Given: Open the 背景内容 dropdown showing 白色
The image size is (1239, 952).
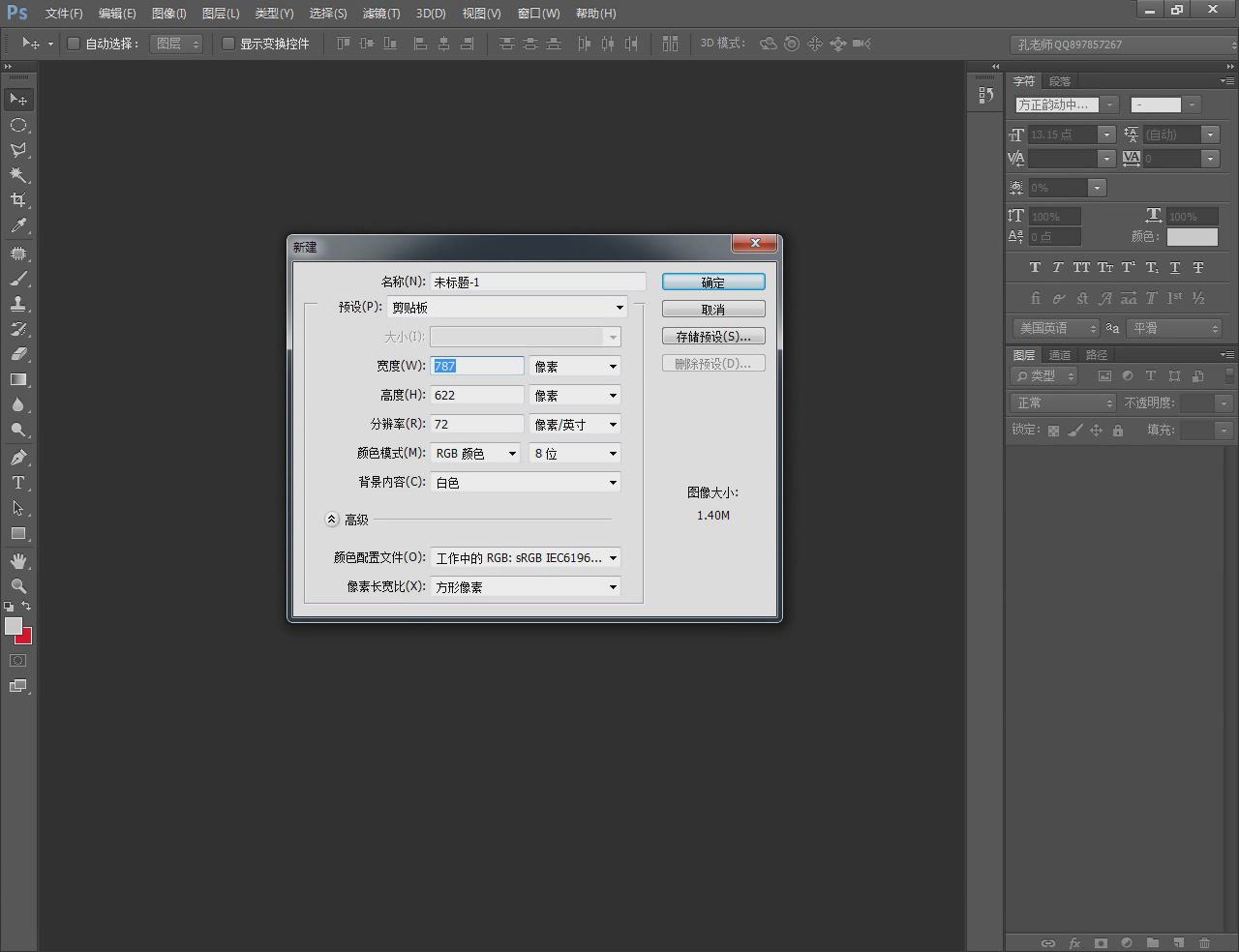Looking at the screenshot, I should pyautogui.click(x=526, y=483).
